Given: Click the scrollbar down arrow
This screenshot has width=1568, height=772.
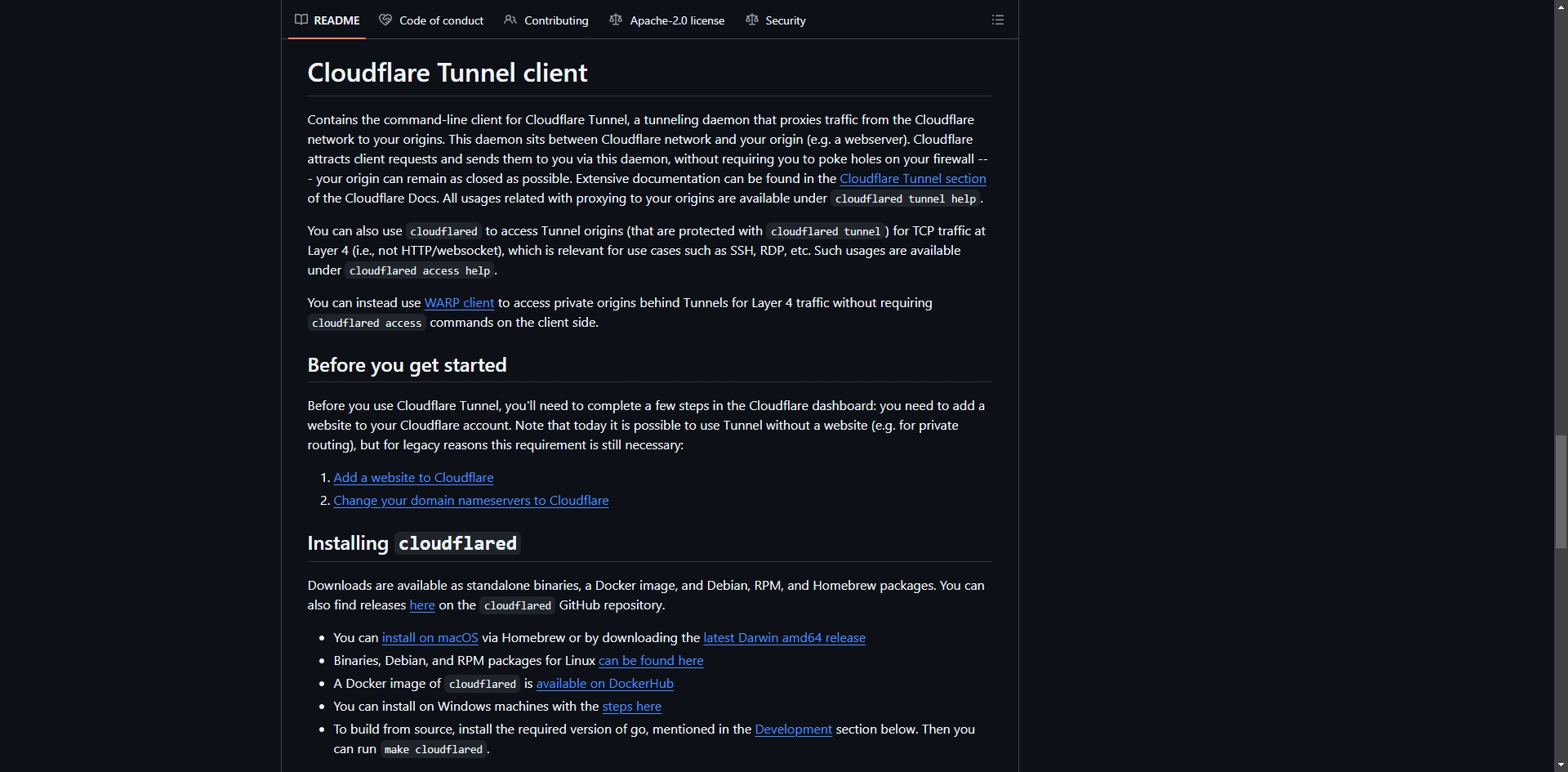Looking at the screenshot, I should pos(1561,765).
